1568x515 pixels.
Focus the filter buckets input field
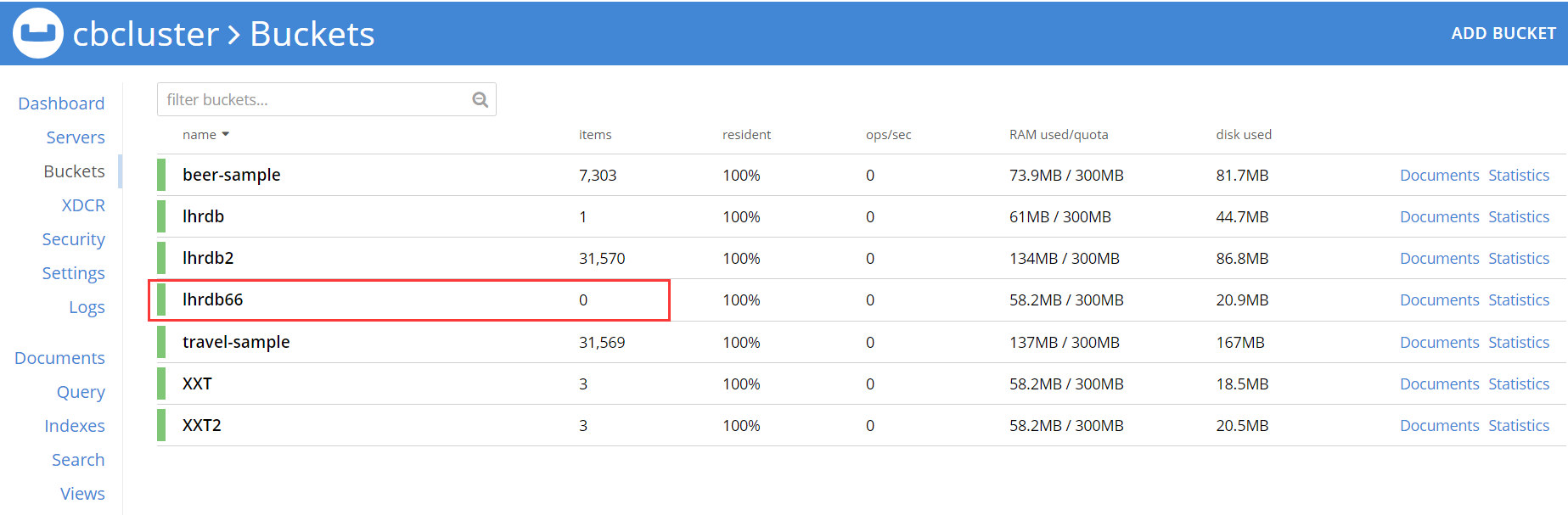[x=327, y=99]
